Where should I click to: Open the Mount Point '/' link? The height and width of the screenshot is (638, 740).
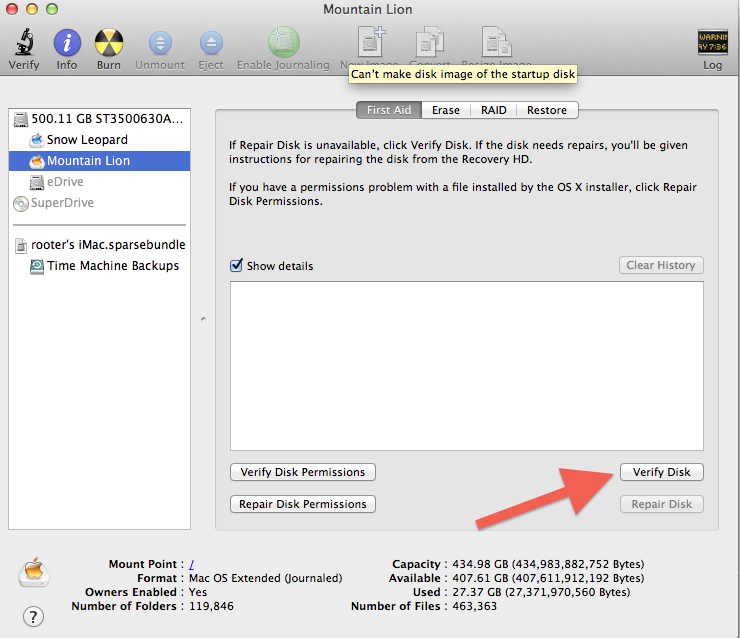192,564
